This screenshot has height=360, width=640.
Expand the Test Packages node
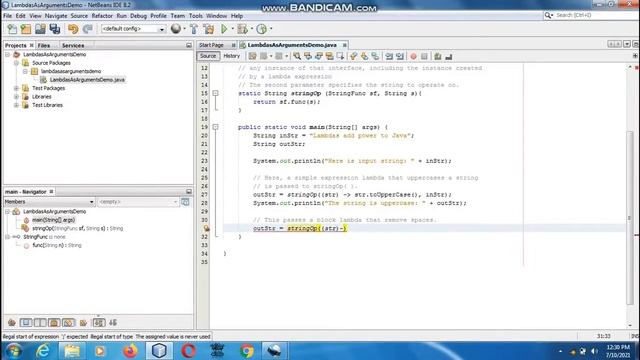pyautogui.click(x=16, y=88)
